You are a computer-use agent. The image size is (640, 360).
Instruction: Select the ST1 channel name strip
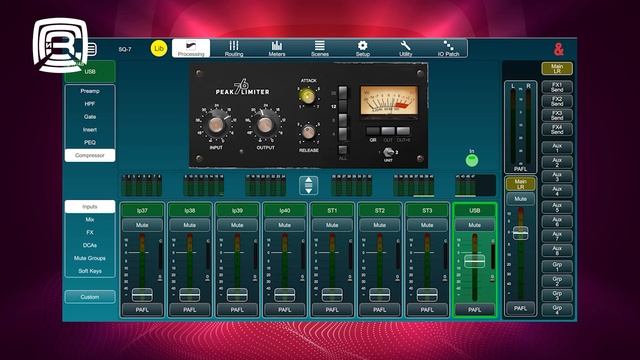pos(332,211)
